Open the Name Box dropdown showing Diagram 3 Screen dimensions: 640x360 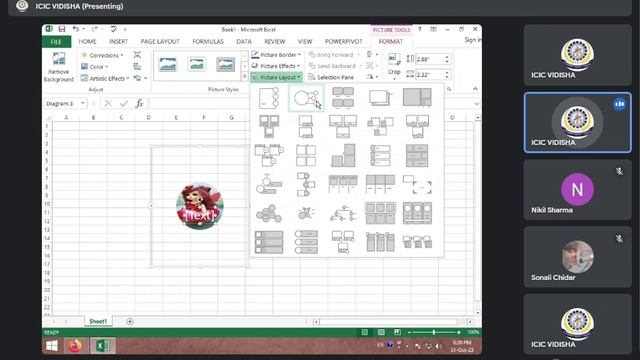click(x=83, y=103)
